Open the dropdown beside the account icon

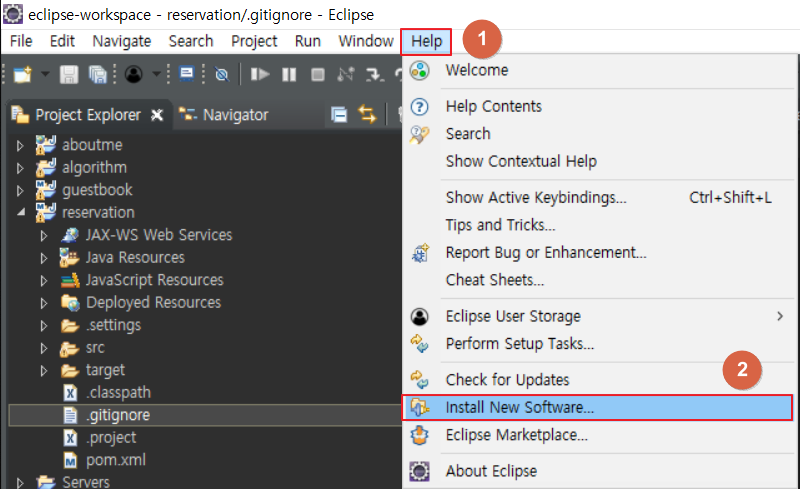tap(156, 75)
